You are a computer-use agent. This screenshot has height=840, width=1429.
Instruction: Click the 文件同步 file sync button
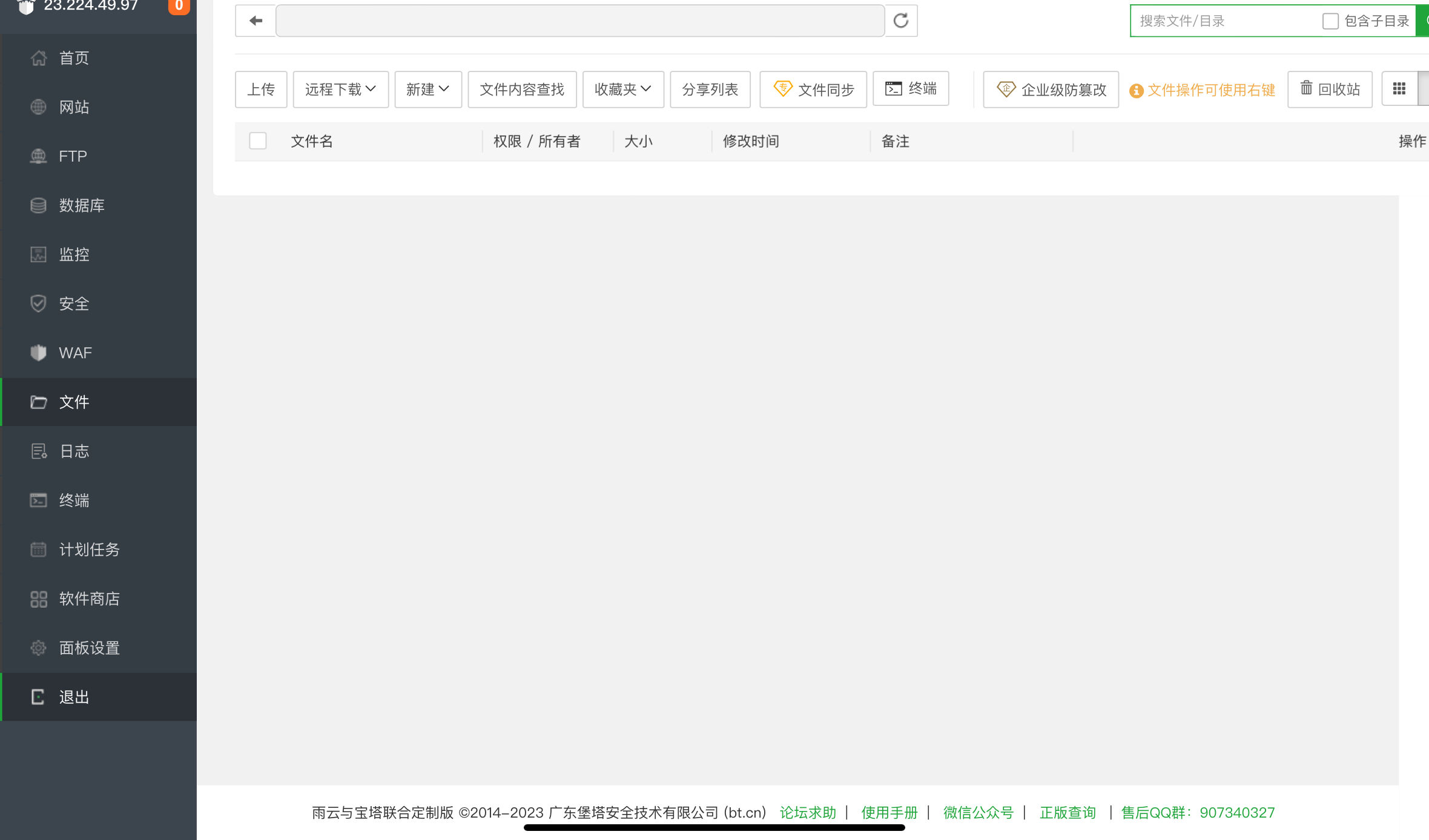[x=813, y=90]
